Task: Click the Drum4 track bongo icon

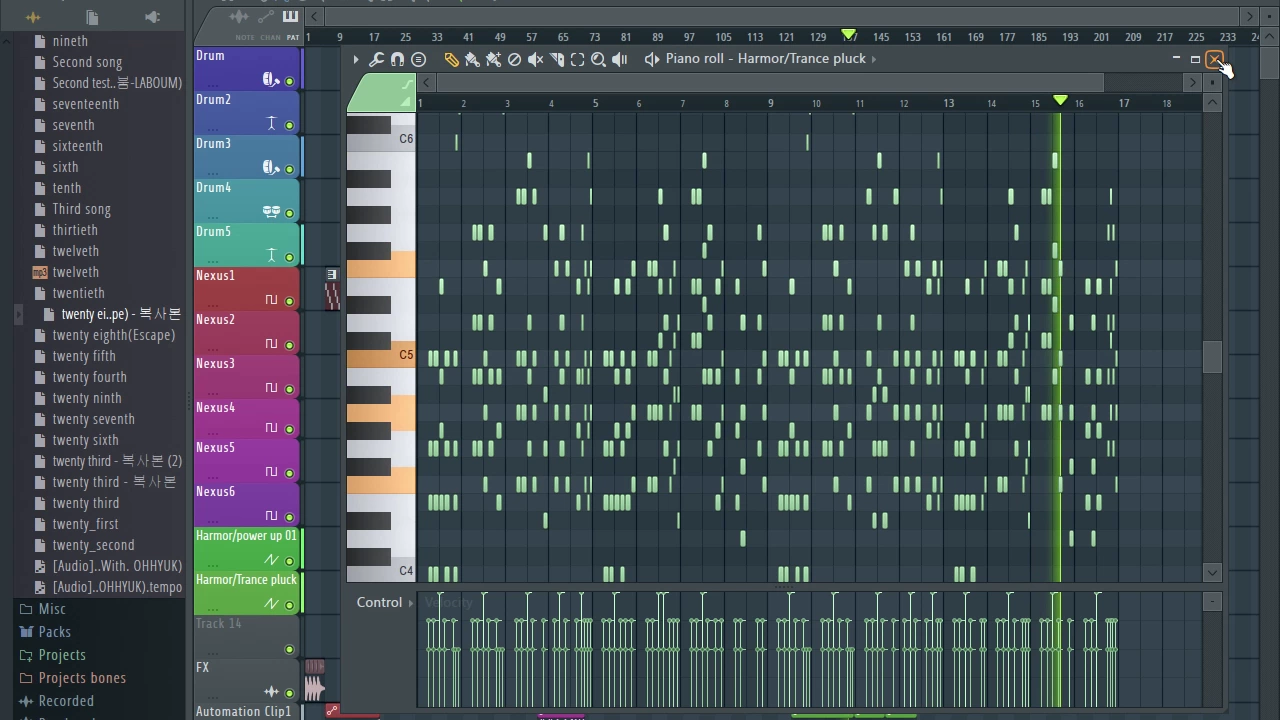Action: click(x=271, y=211)
